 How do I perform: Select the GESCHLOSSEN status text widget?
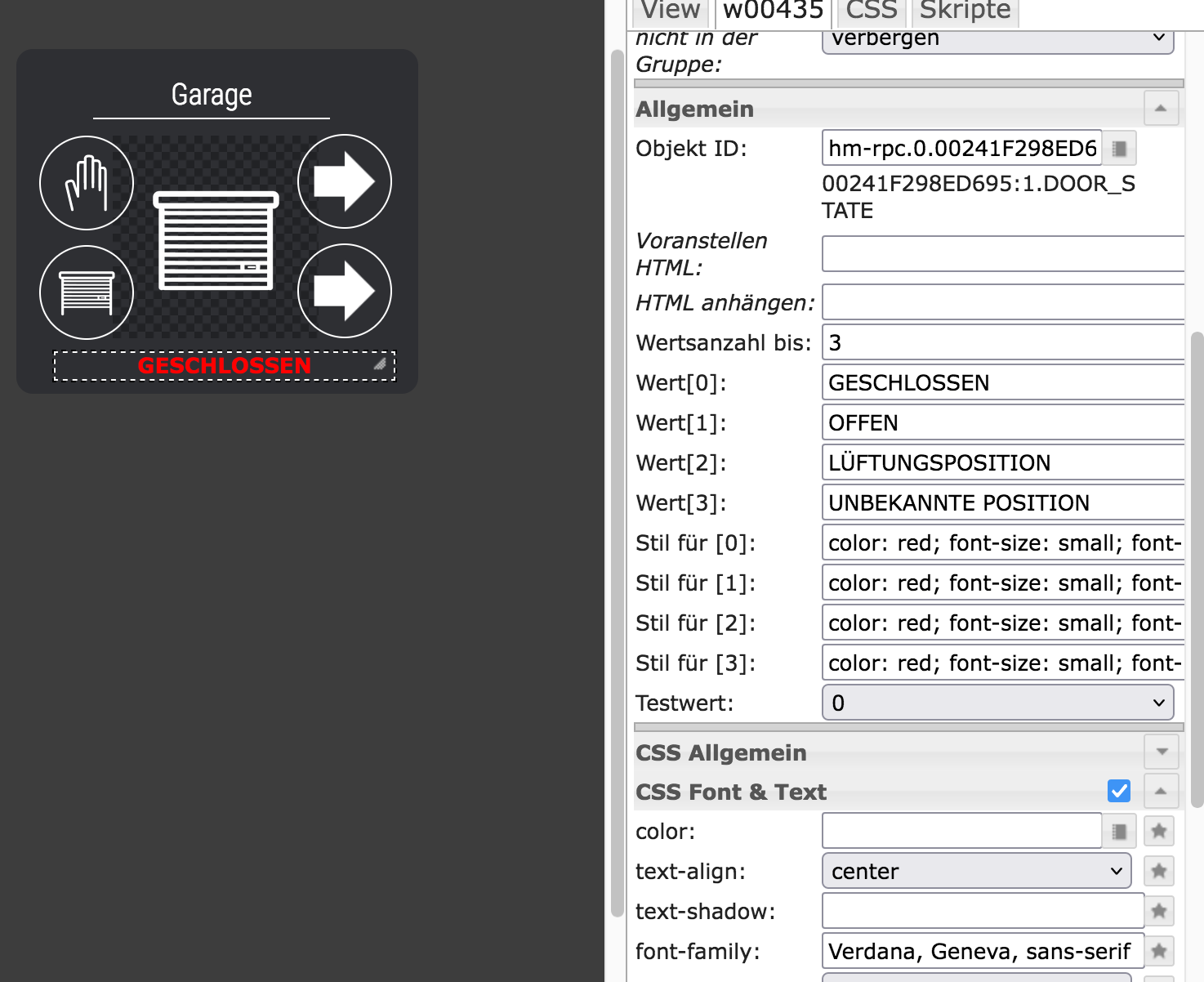pyautogui.click(x=225, y=366)
